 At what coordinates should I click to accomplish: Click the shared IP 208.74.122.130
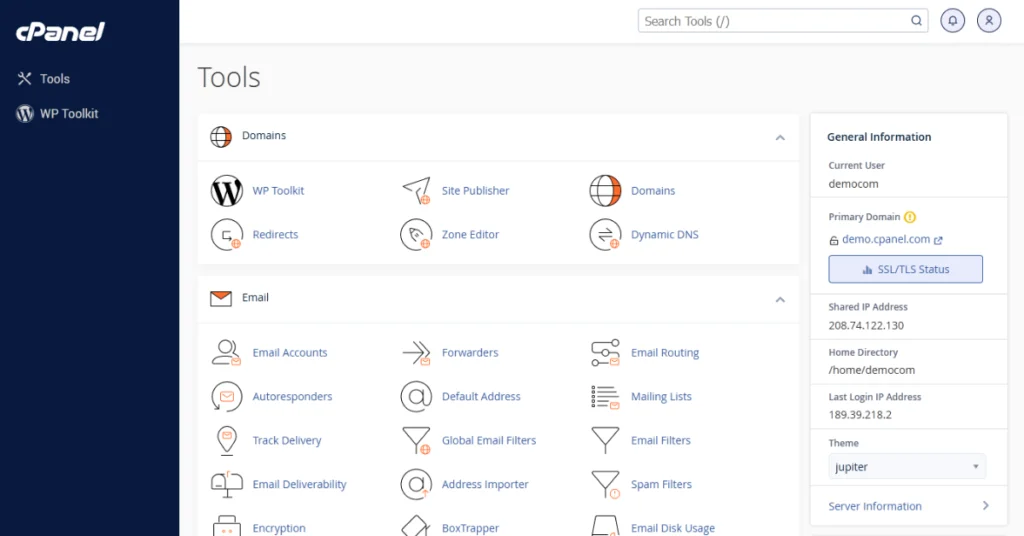click(x=866, y=325)
